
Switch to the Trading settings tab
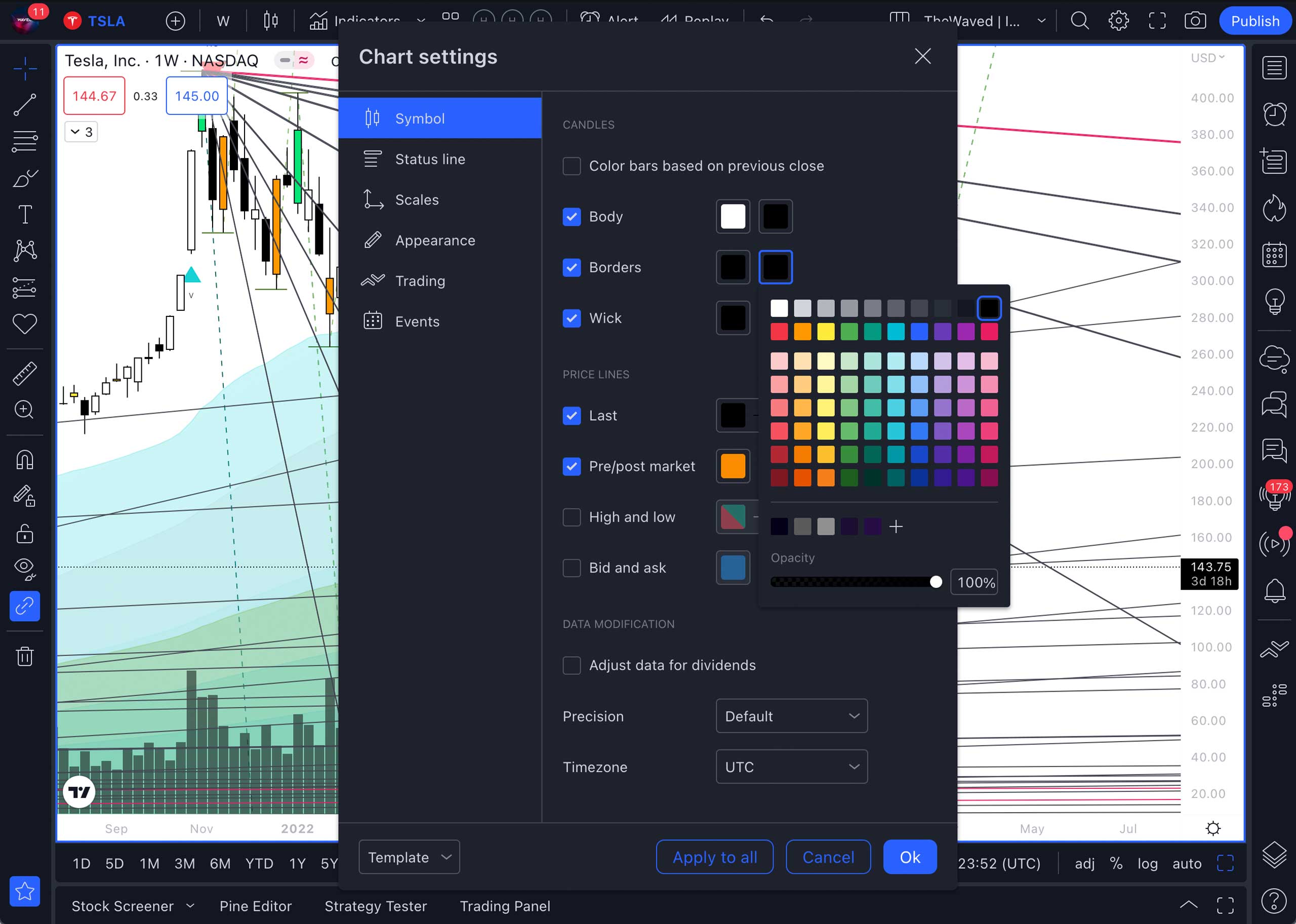pos(440,281)
